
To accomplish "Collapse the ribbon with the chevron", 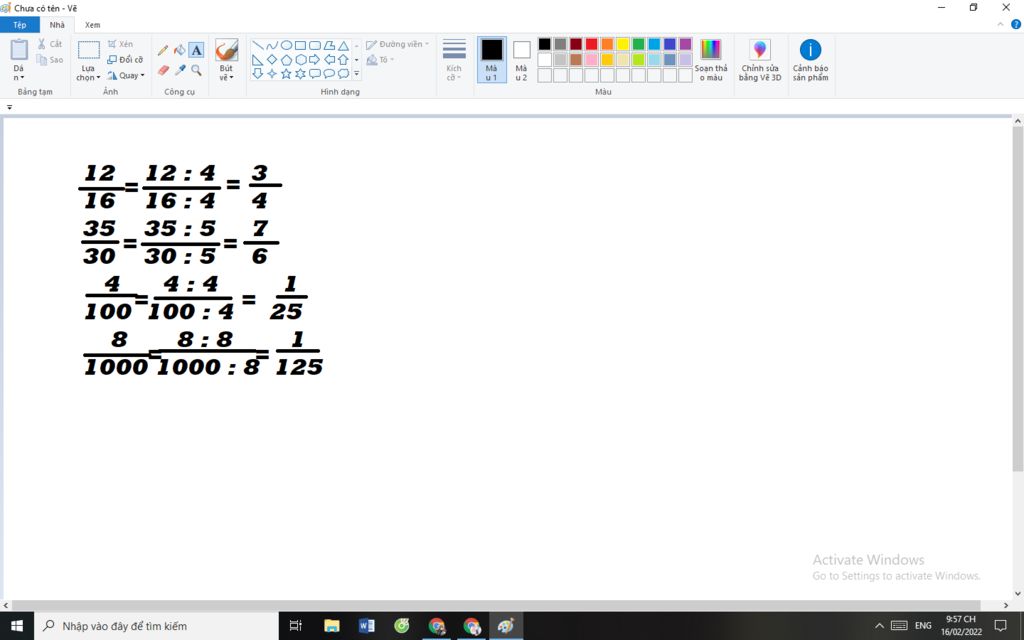I will point(1000,25).
